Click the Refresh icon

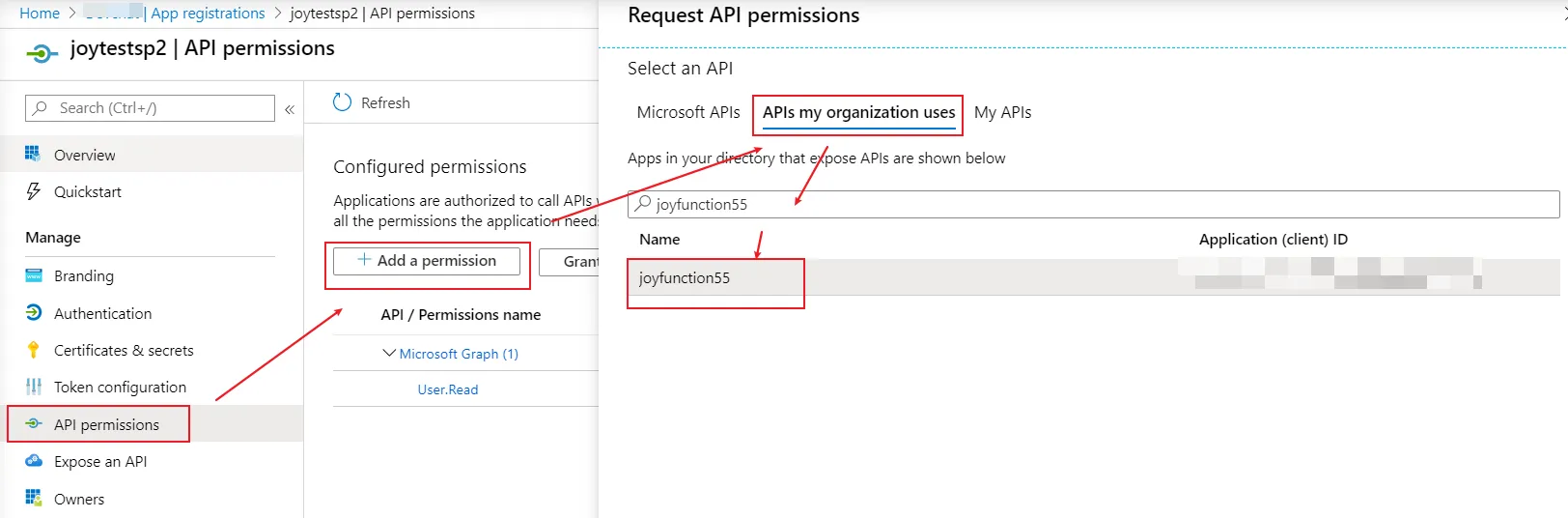(342, 102)
